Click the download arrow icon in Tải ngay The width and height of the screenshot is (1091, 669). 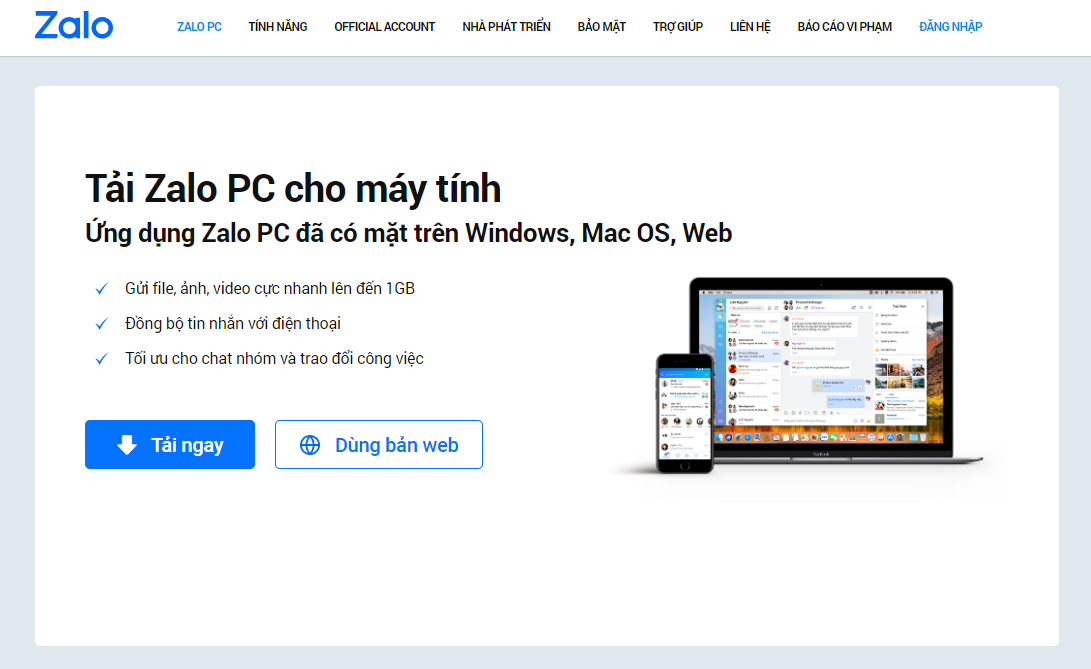(127, 444)
